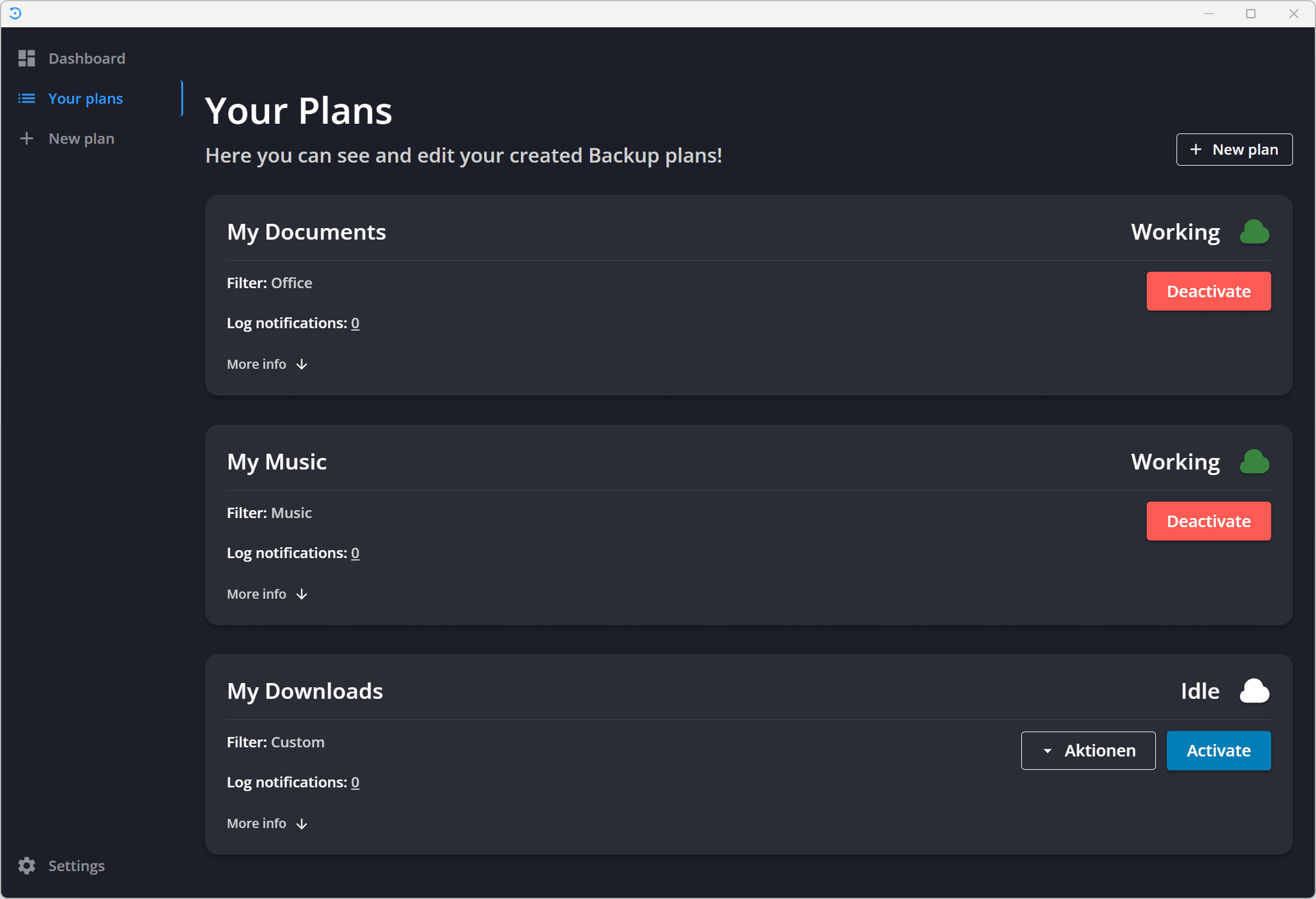1316x899 pixels.
Task: Click the green cloud icon for My Music
Action: click(x=1254, y=462)
